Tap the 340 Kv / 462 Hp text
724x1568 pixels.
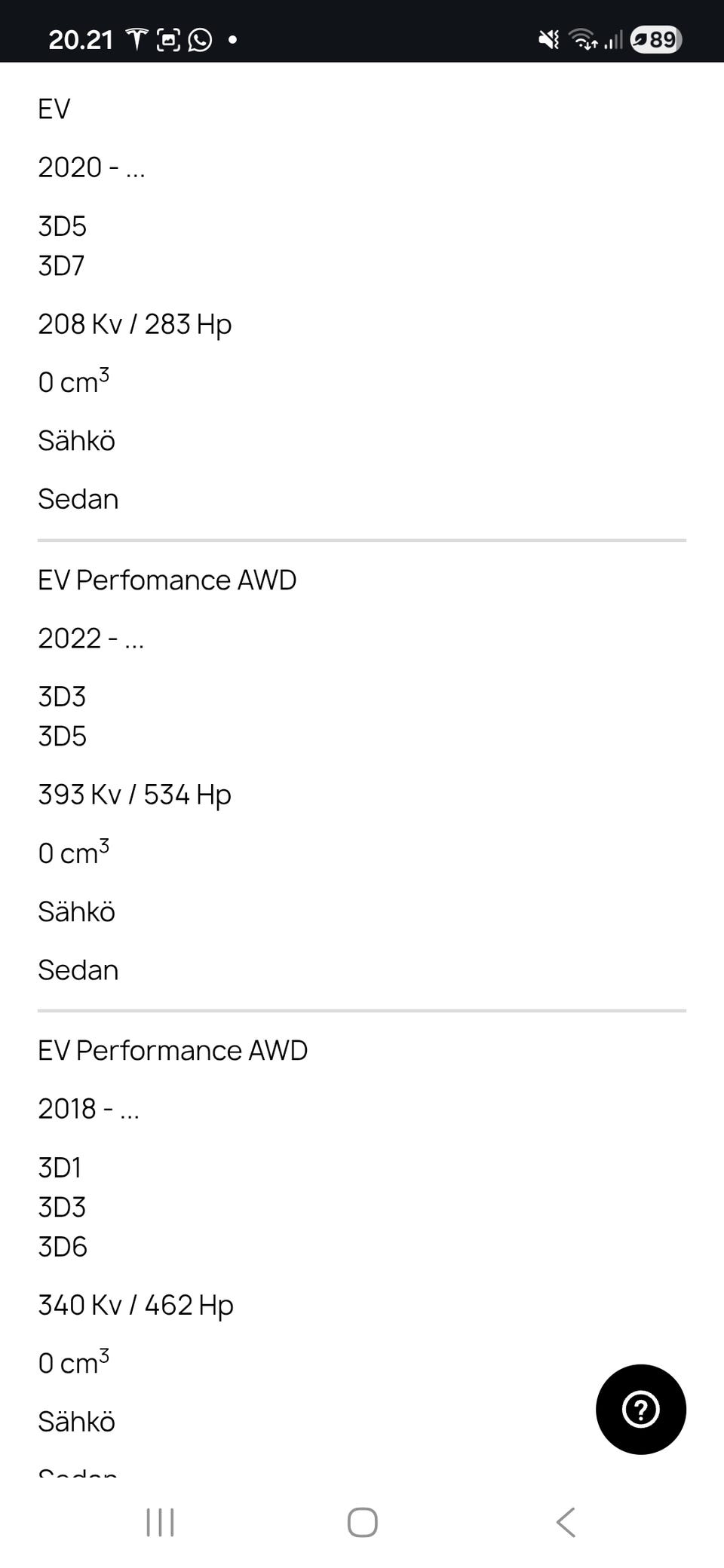coord(136,1305)
